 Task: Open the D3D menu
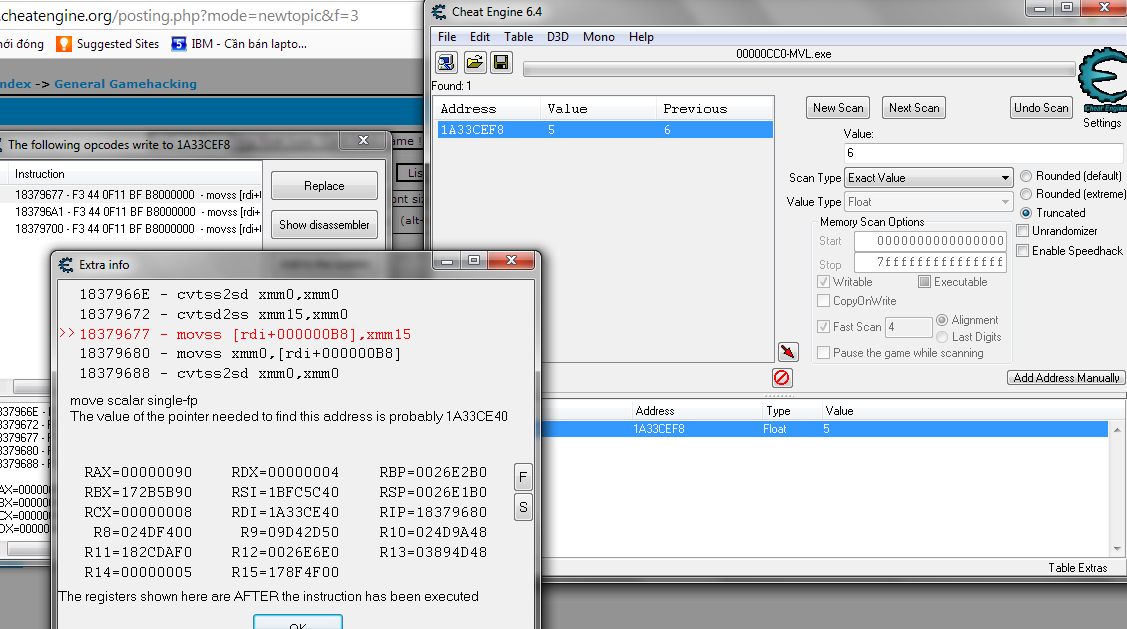point(557,37)
